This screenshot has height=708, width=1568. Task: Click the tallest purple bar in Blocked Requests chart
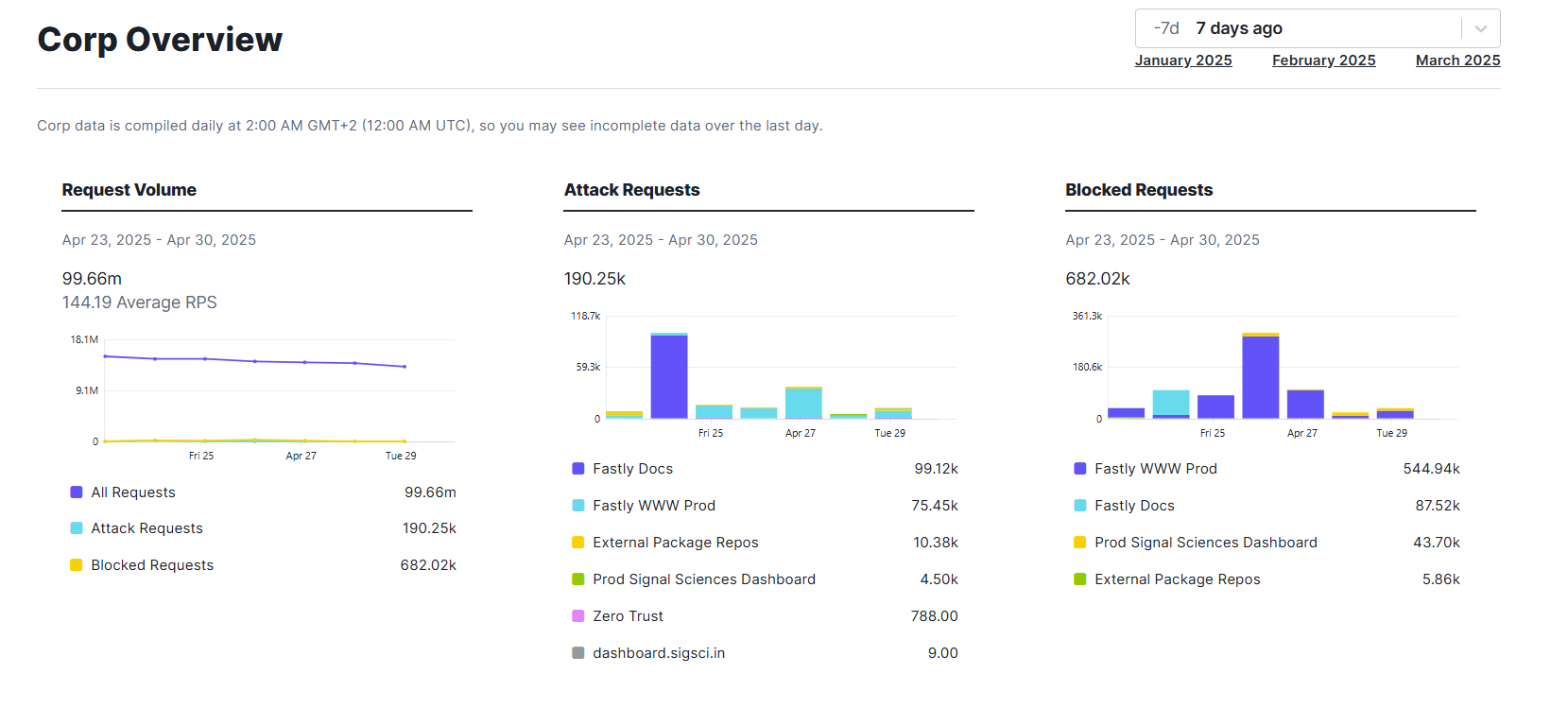[1261, 377]
